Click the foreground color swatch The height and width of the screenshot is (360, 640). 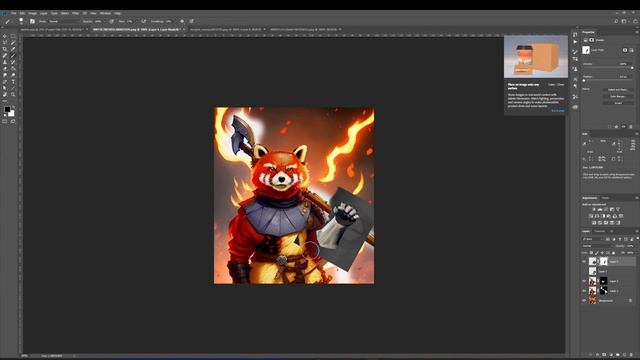click(7, 109)
